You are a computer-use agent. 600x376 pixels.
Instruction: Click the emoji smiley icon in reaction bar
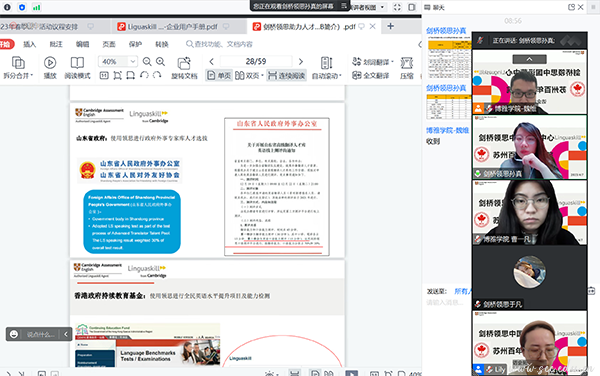[x=14, y=334]
